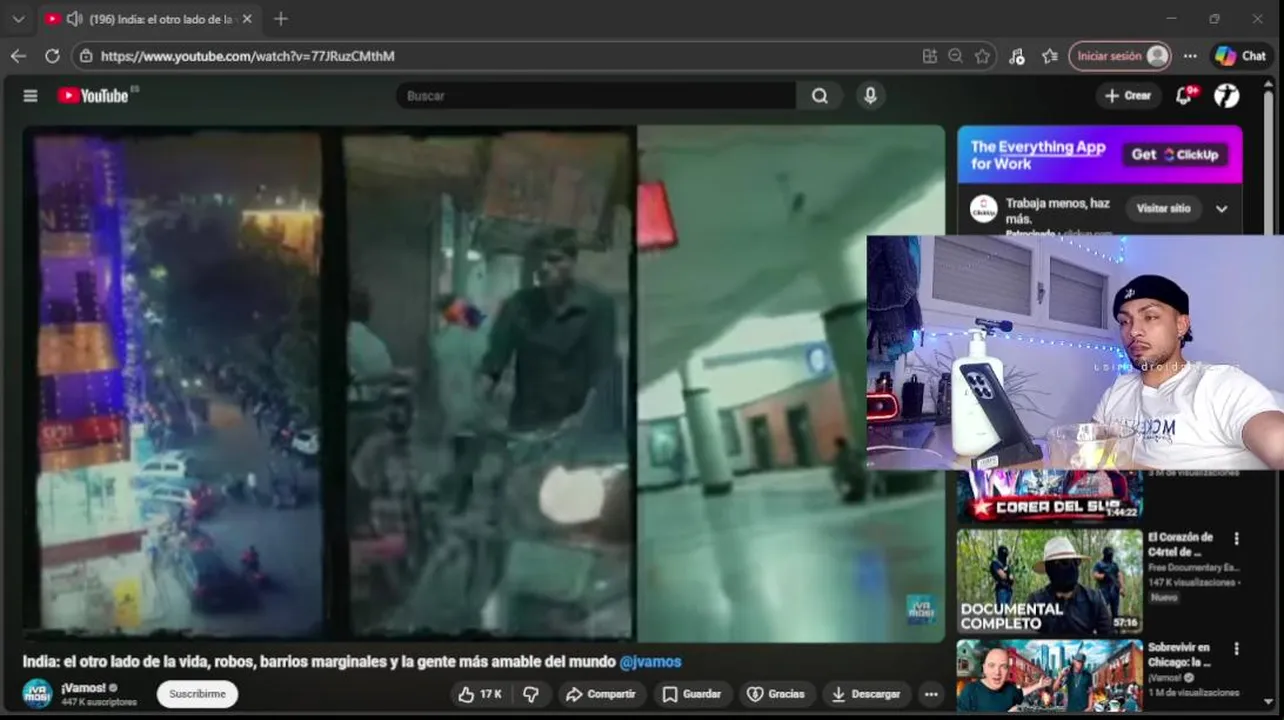Click Get ClickUp button in ad
The image size is (1284, 720).
(x=1175, y=155)
